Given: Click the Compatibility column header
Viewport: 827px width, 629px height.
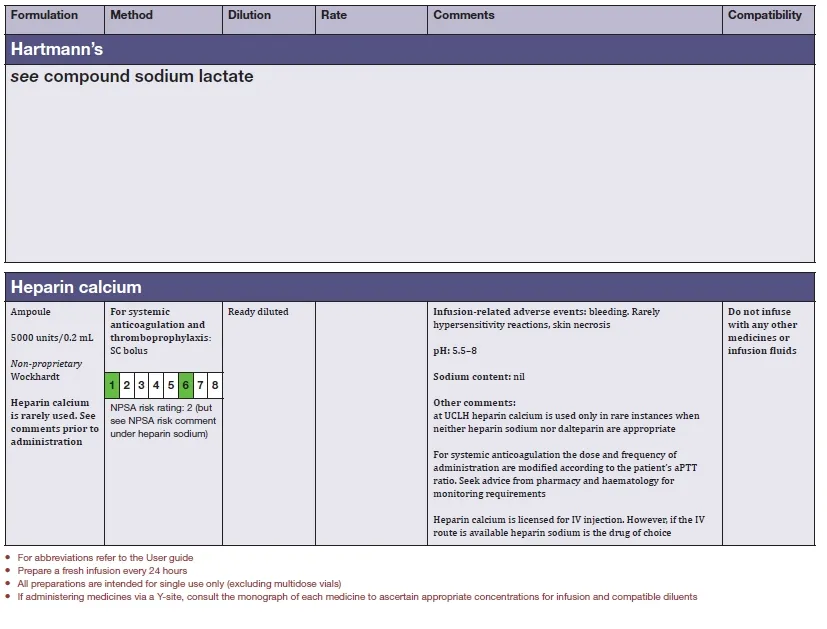Looking at the screenshot, I should pyautogui.click(x=764, y=16).
